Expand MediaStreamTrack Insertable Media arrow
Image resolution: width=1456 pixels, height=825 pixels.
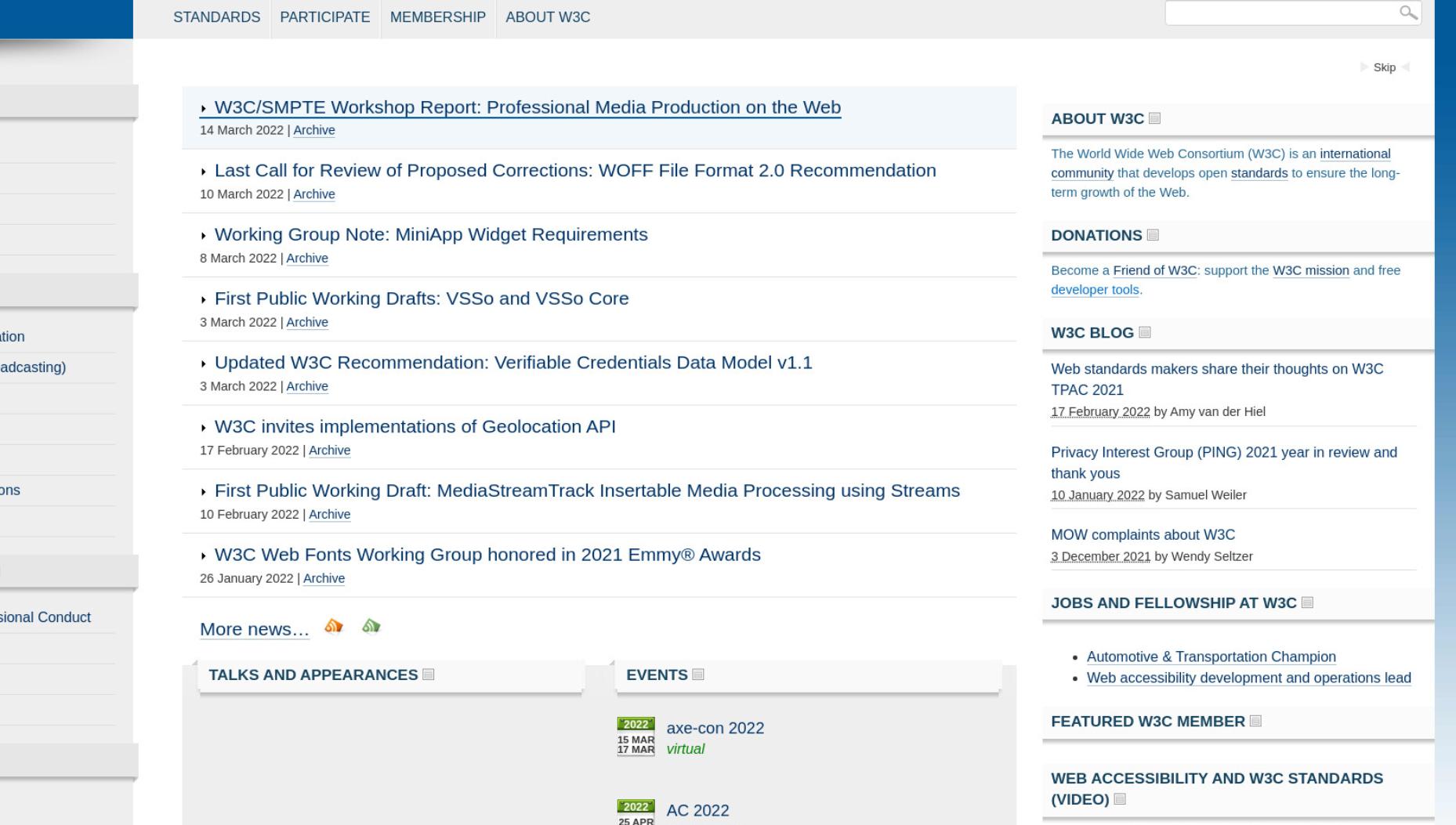click(x=204, y=492)
